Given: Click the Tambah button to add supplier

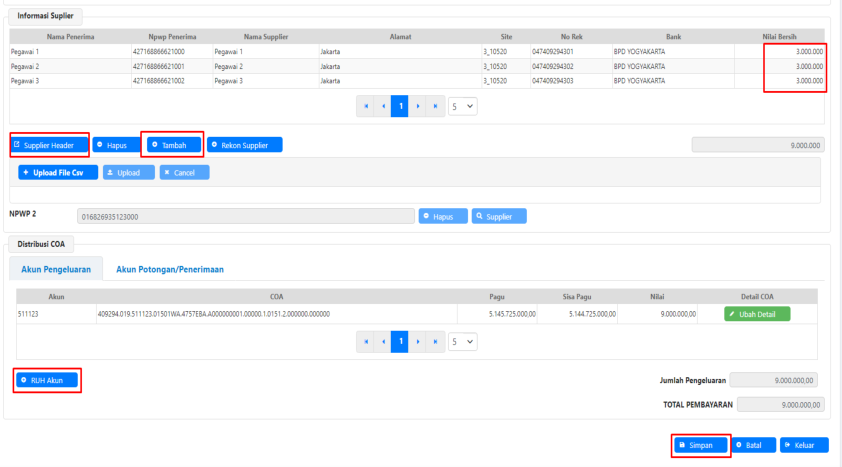Looking at the screenshot, I should click(x=172, y=145).
